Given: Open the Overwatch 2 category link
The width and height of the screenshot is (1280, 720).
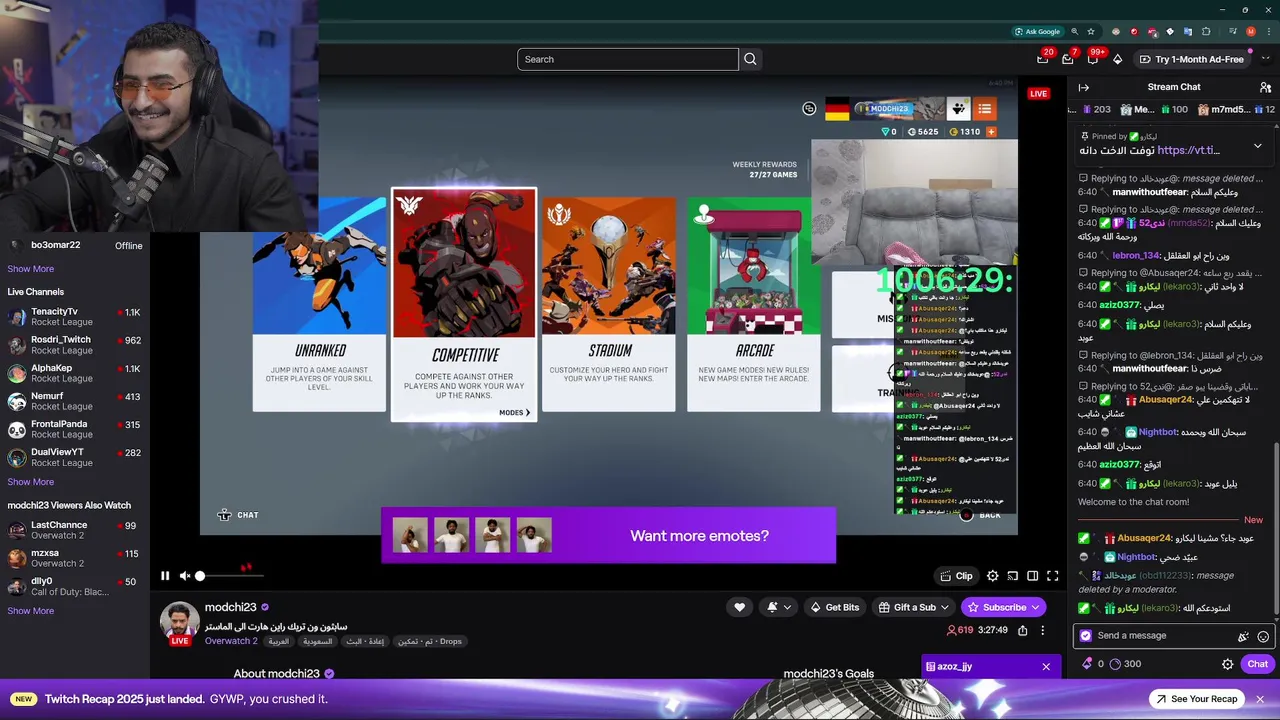Looking at the screenshot, I should point(231,641).
